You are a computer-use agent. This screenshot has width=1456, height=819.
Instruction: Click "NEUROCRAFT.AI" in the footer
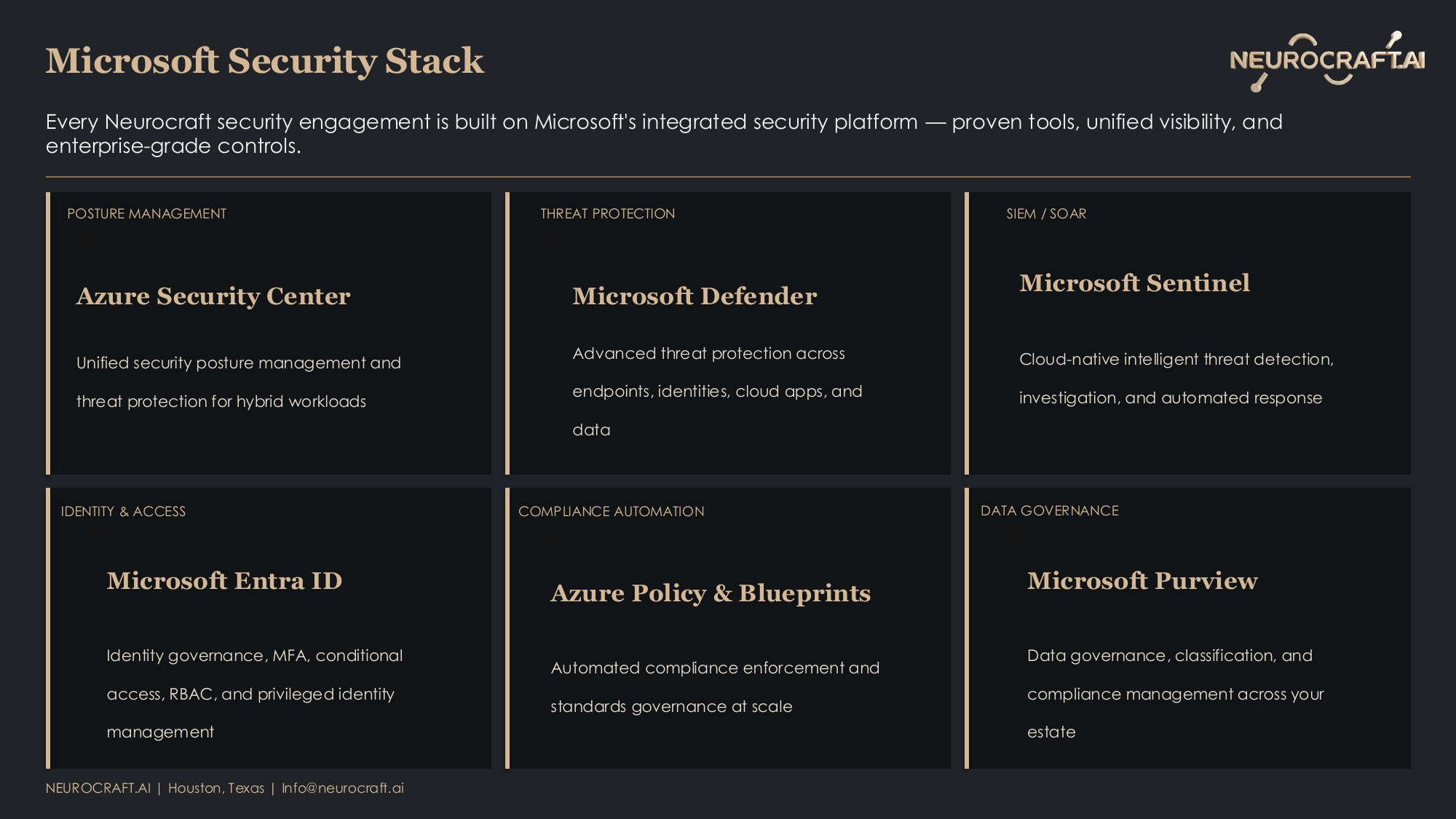[98, 788]
